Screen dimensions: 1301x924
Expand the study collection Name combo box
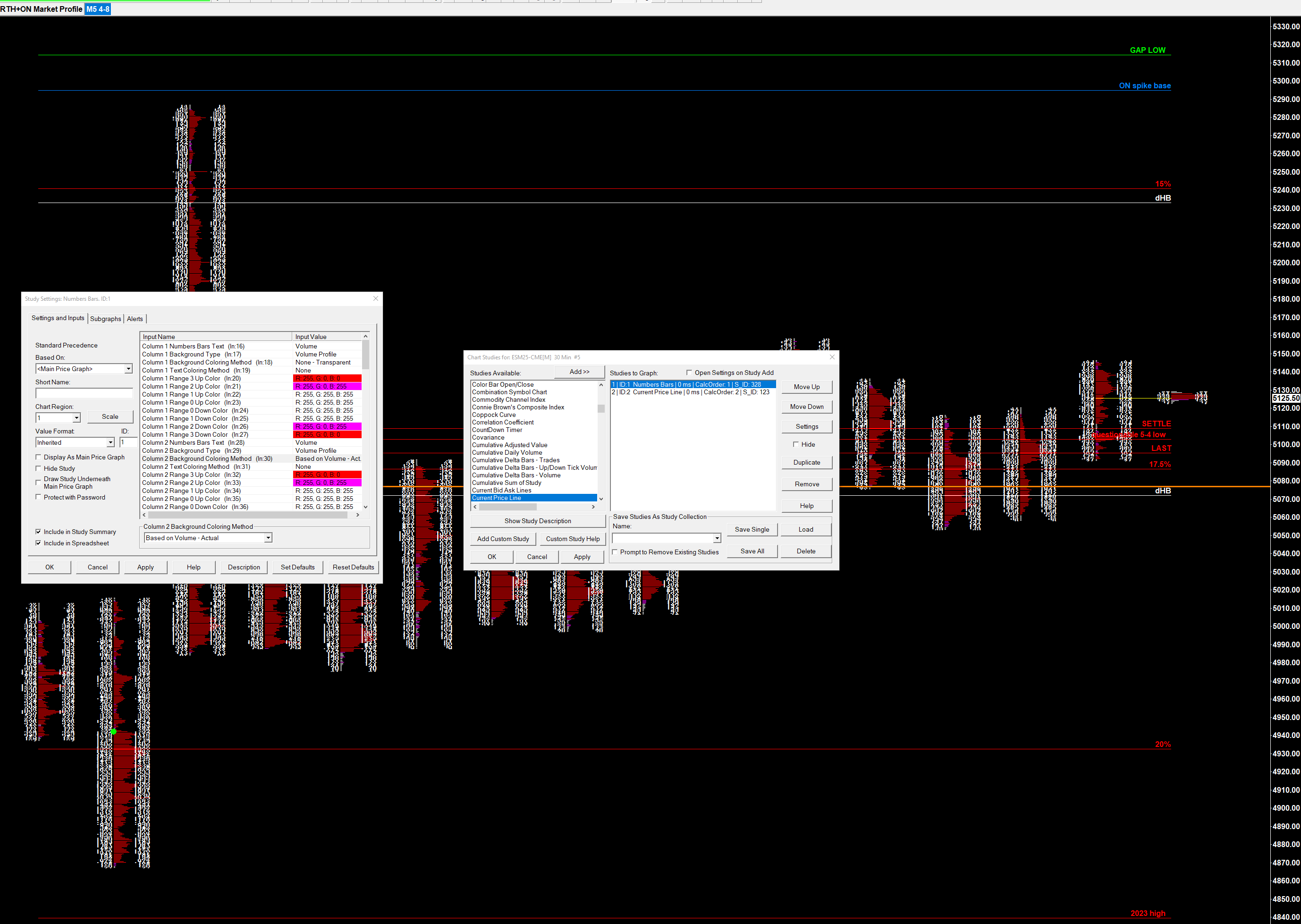[717, 538]
